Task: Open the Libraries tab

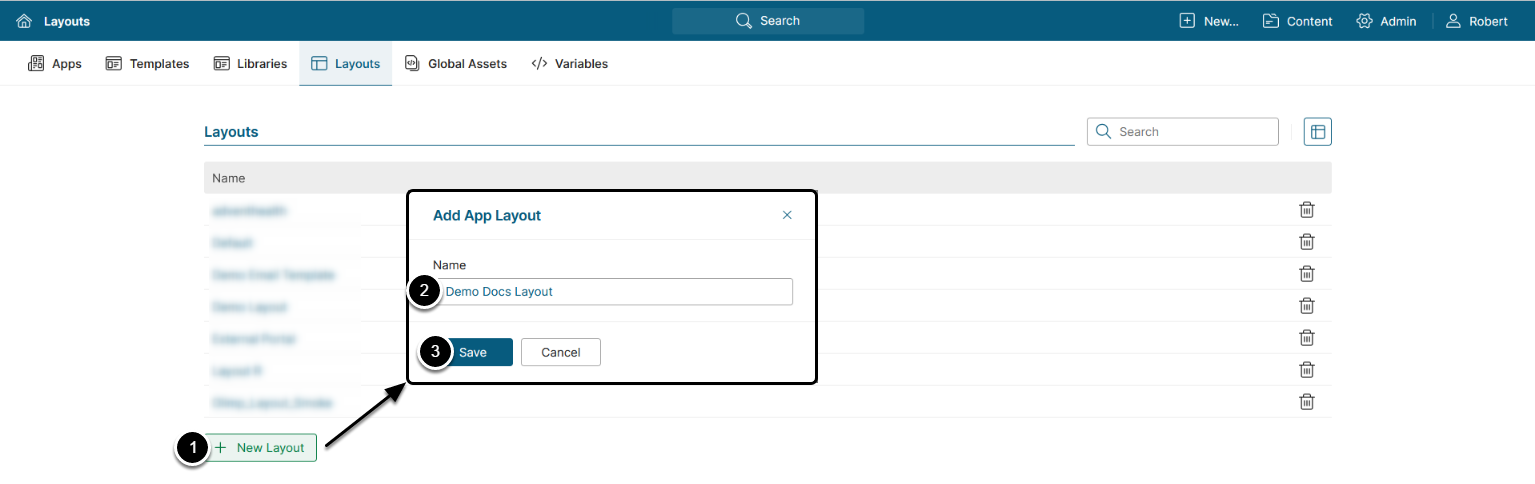Action: pos(250,64)
